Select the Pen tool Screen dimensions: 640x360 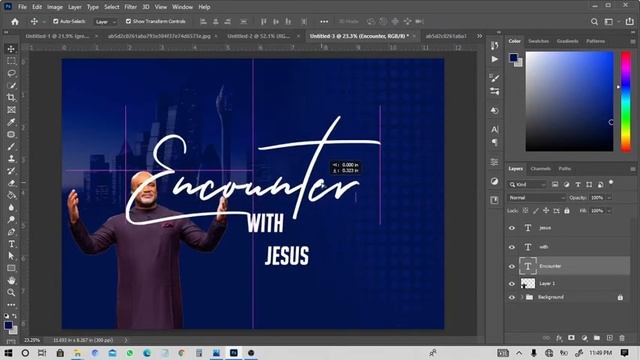pos(11,232)
